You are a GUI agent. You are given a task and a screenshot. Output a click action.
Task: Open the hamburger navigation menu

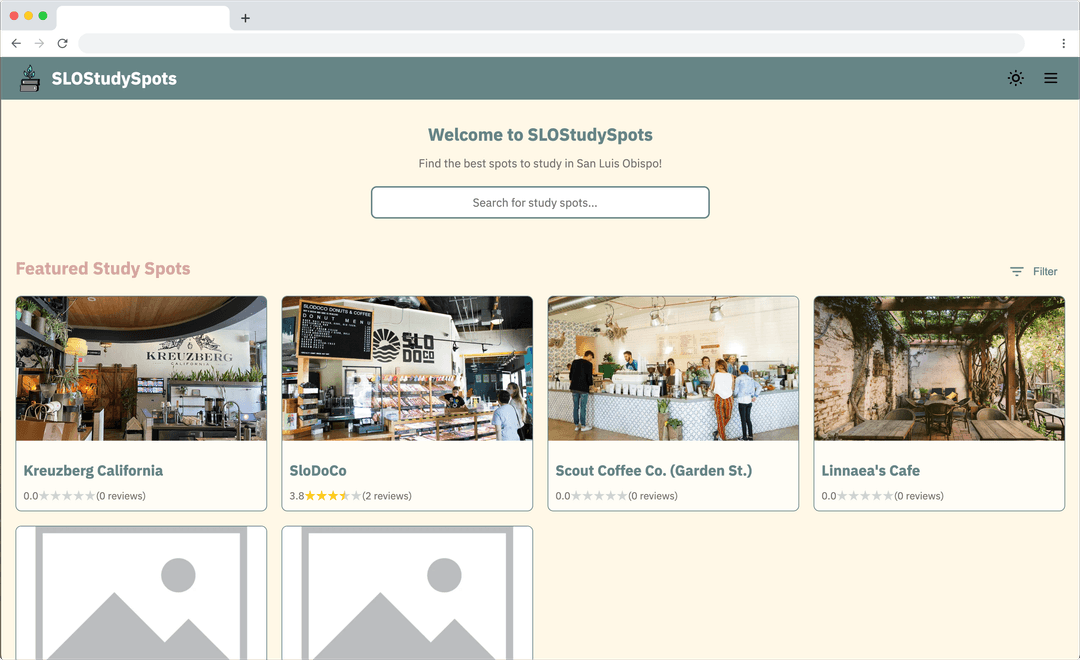pyautogui.click(x=1050, y=78)
